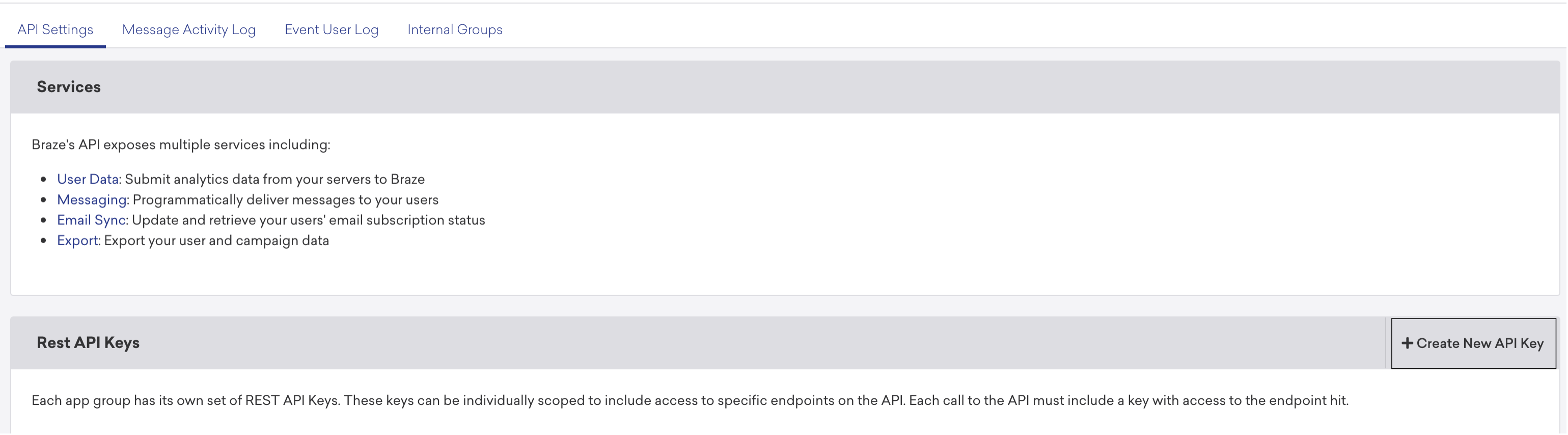This screenshot has height=435, width=1568.
Task: Click the 'Braze's API exposes multiple services' sentence
Action: 181,145
